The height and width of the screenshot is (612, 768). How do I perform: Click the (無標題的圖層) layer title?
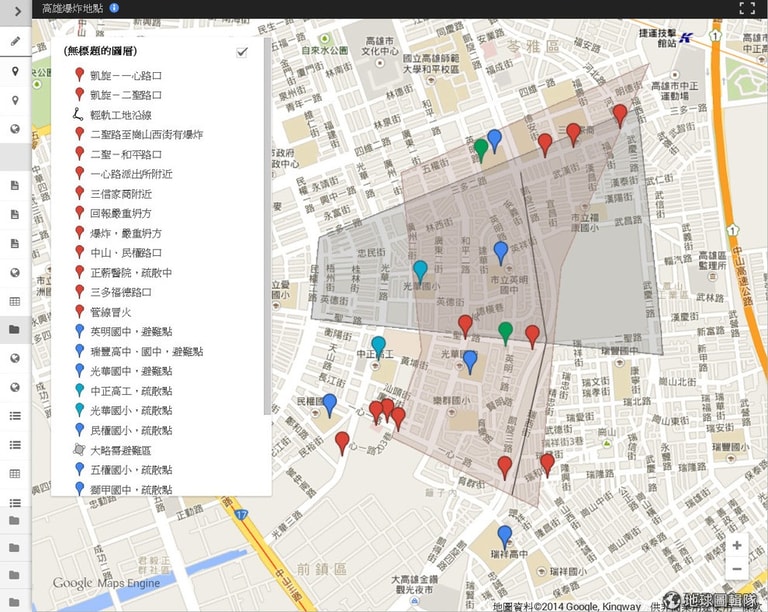pos(100,51)
